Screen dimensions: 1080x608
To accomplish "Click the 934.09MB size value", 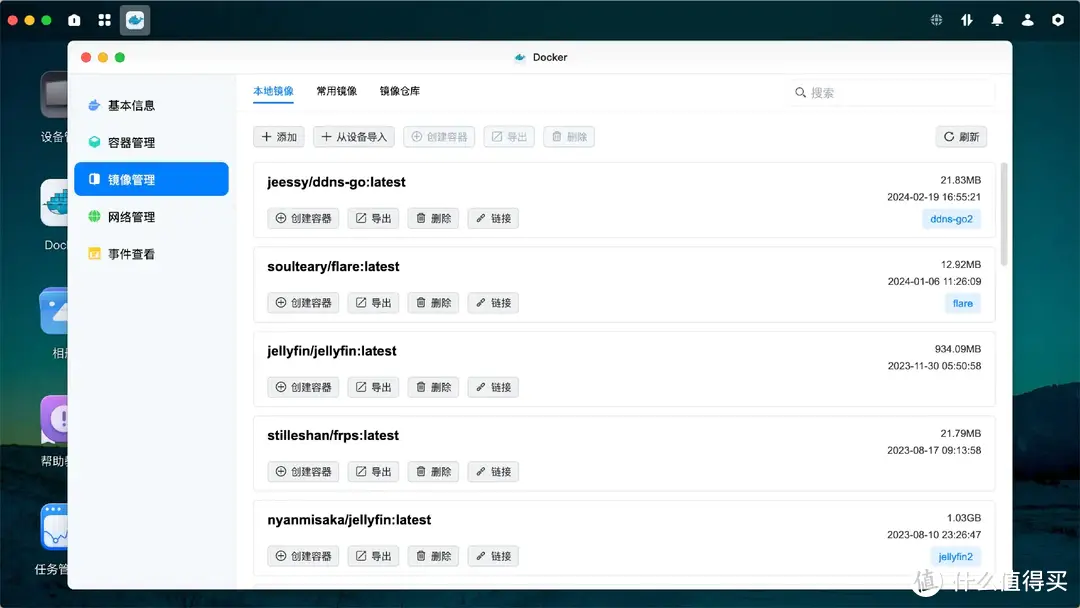I will coord(957,349).
